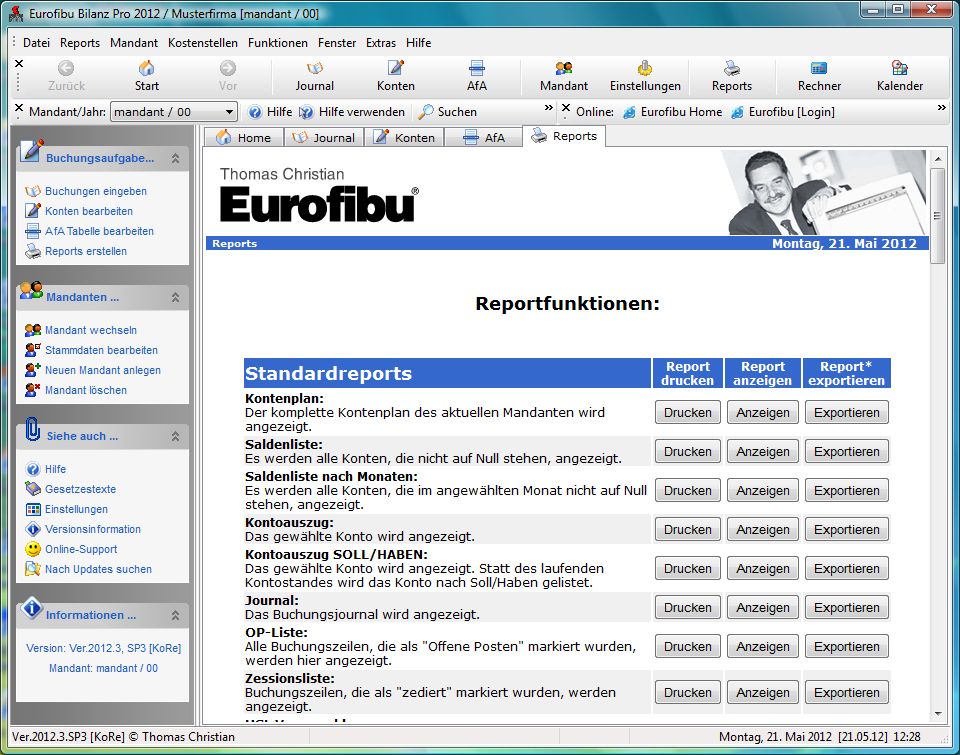Screen dimensions: 960x755
Task: Open the Datei menu
Action: point(36,43)
